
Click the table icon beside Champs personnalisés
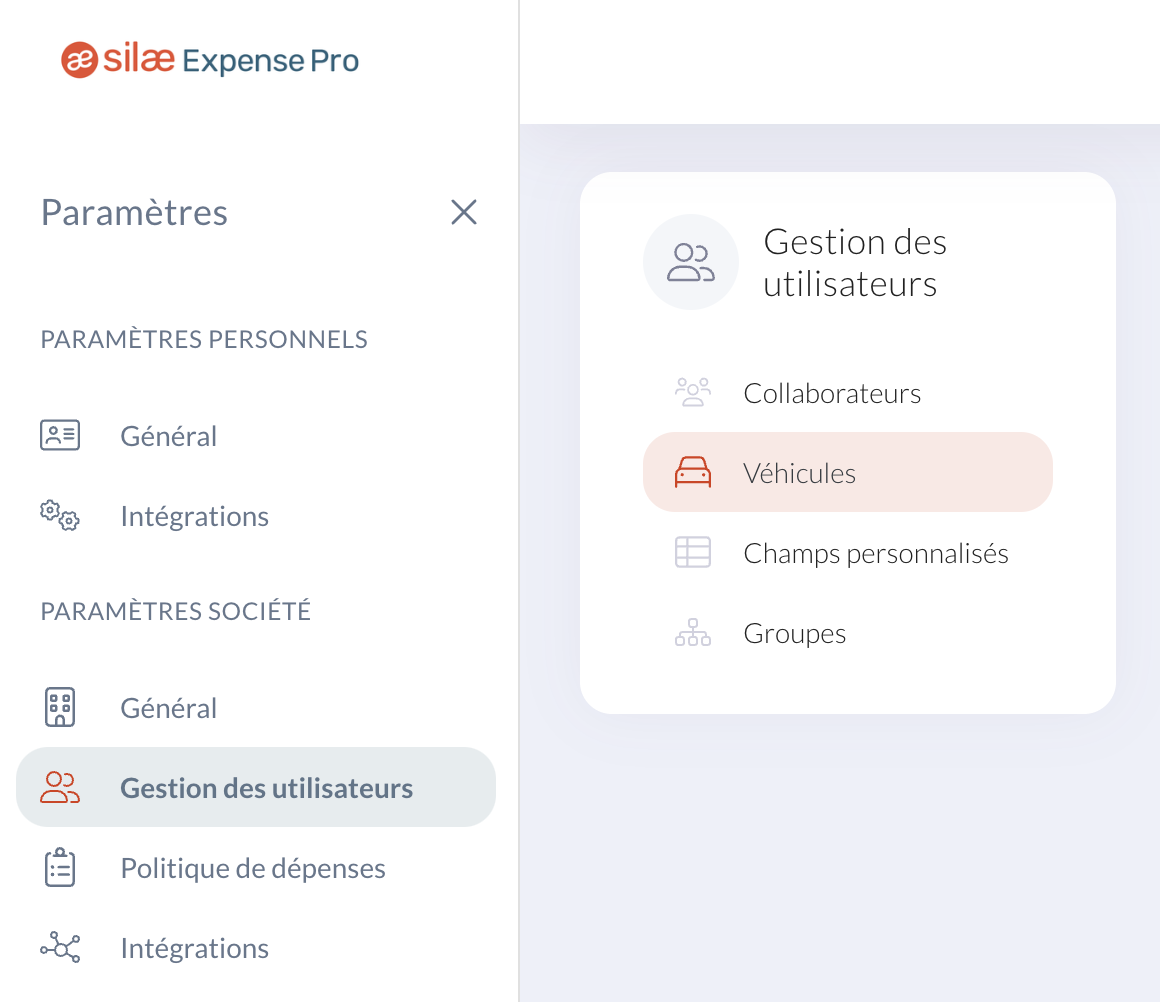(x=693, y=552)
